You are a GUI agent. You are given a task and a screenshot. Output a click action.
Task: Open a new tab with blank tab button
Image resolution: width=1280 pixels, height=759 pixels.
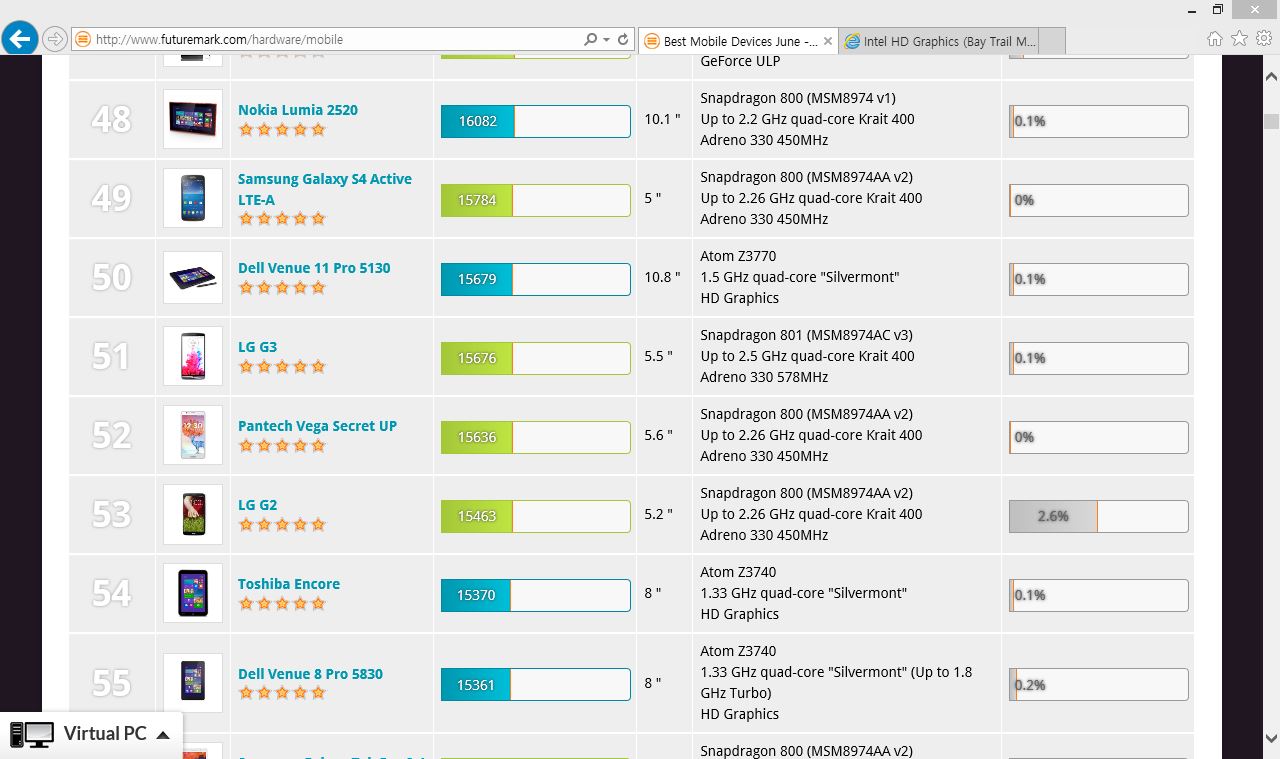point(1052,41)
